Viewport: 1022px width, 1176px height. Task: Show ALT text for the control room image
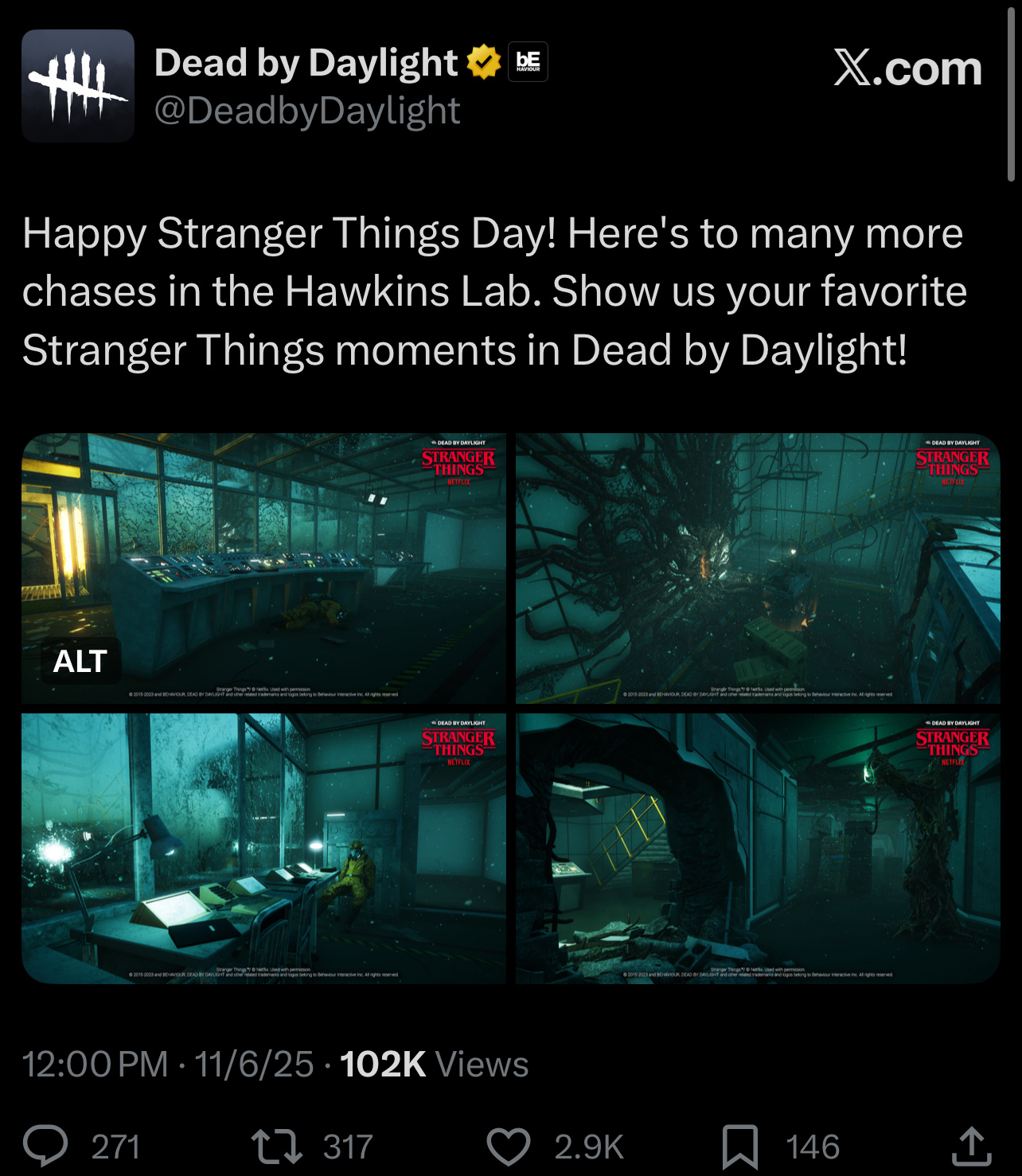coord(80,661)
